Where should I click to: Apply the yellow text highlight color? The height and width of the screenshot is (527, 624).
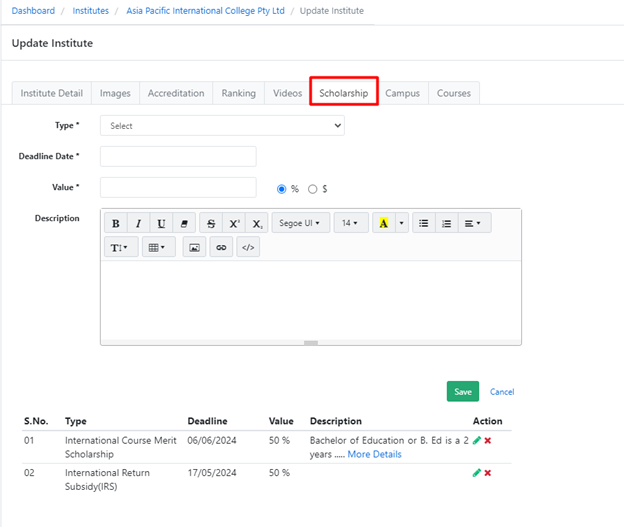click(x=384, y=224)
